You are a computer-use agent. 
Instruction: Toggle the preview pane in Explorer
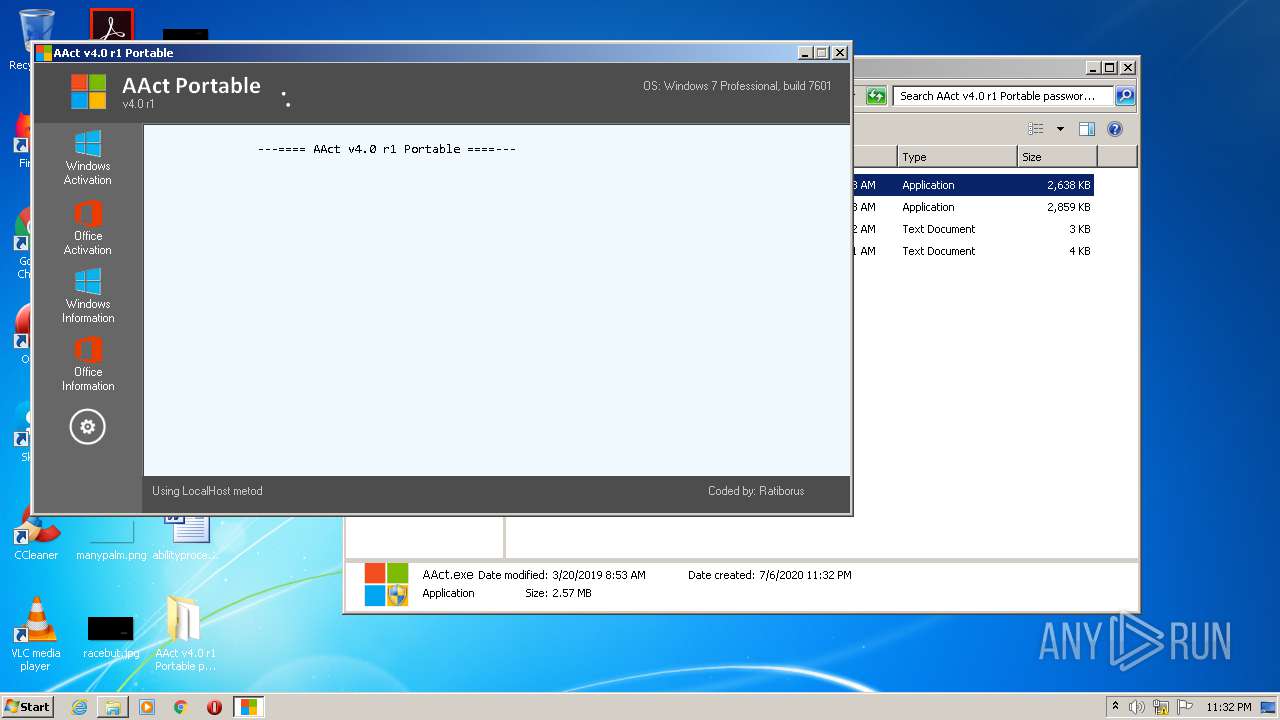click(1087, 129)
